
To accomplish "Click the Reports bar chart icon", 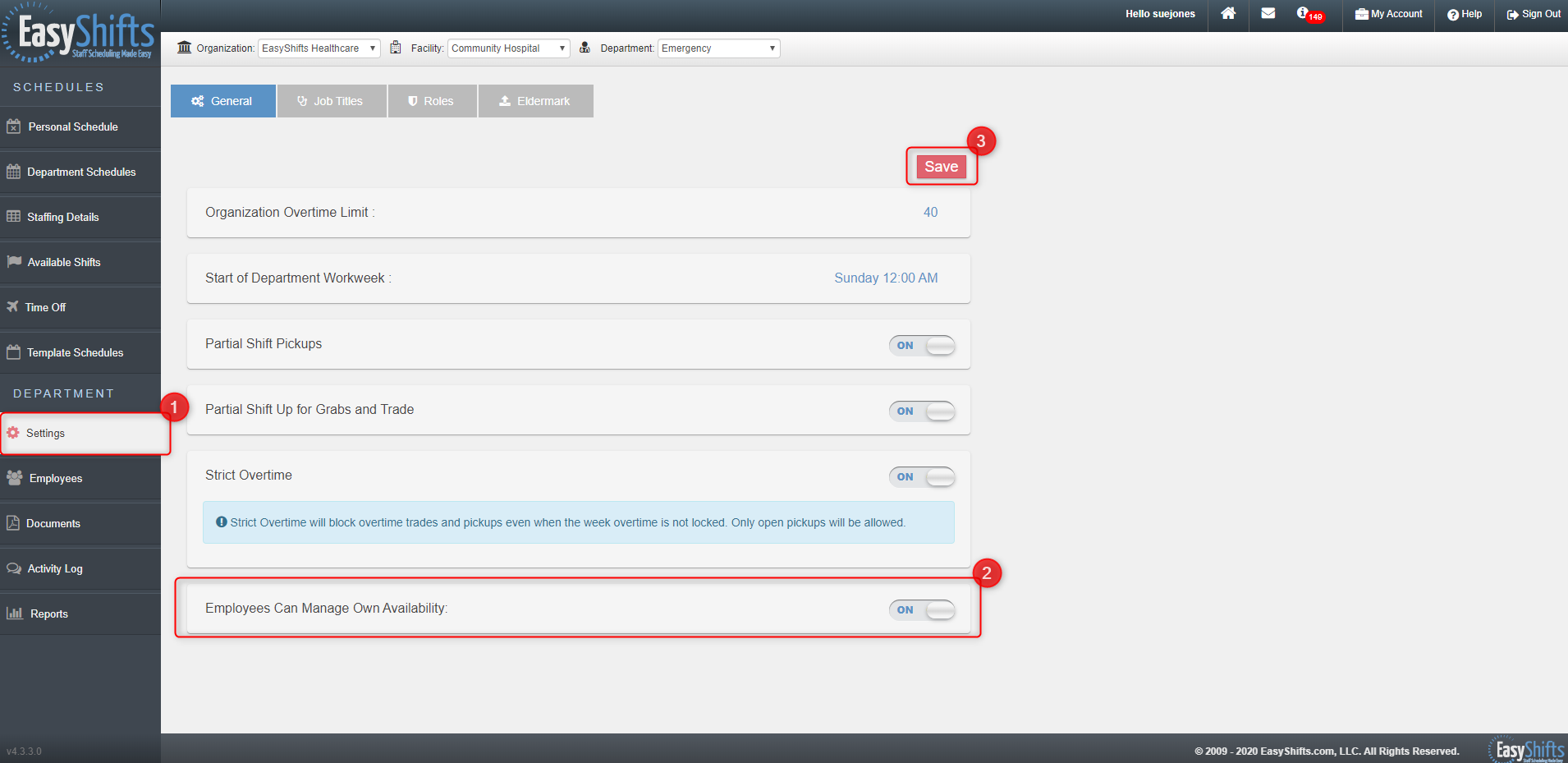I will click(15, 614).
